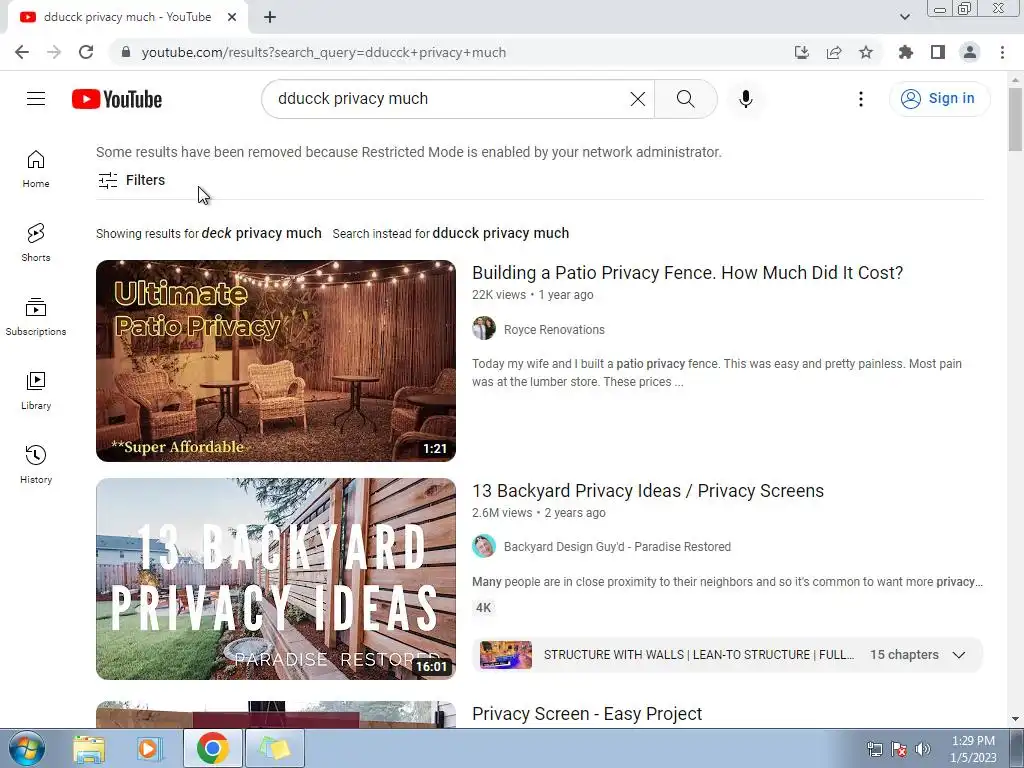The height and width of the screenshot is (768, 1024).
Task: Bookmark this page with star icon
Action: pos(866,52)
